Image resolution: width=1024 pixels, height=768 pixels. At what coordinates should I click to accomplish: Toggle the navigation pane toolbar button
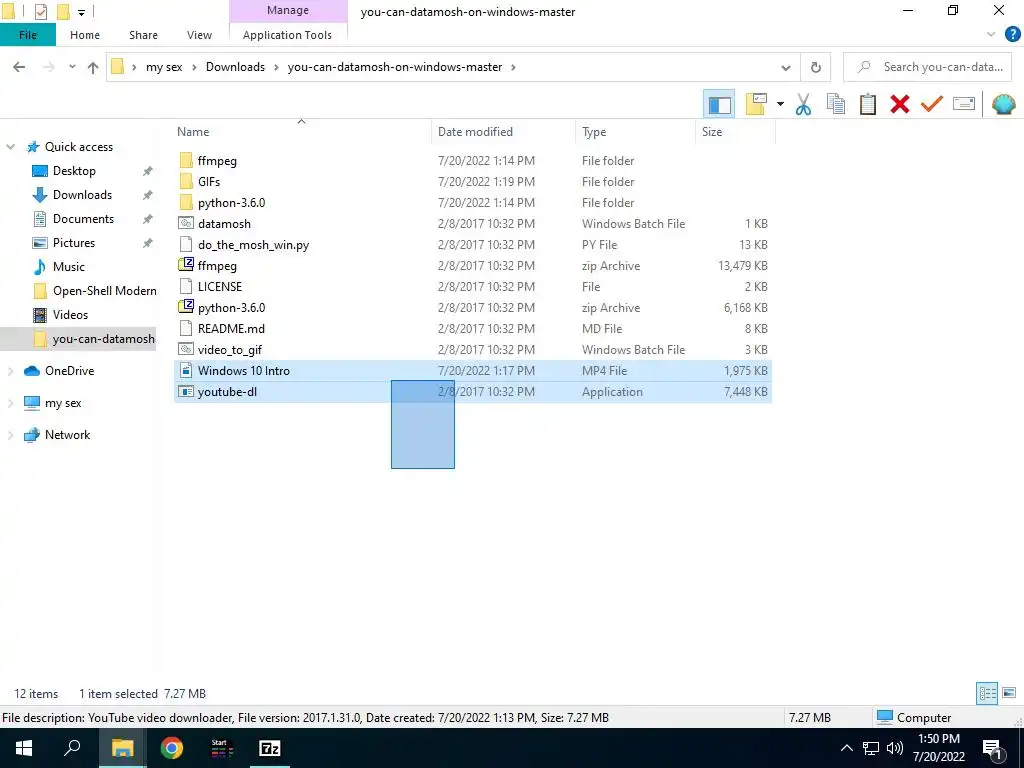click(x=719, y=104)
